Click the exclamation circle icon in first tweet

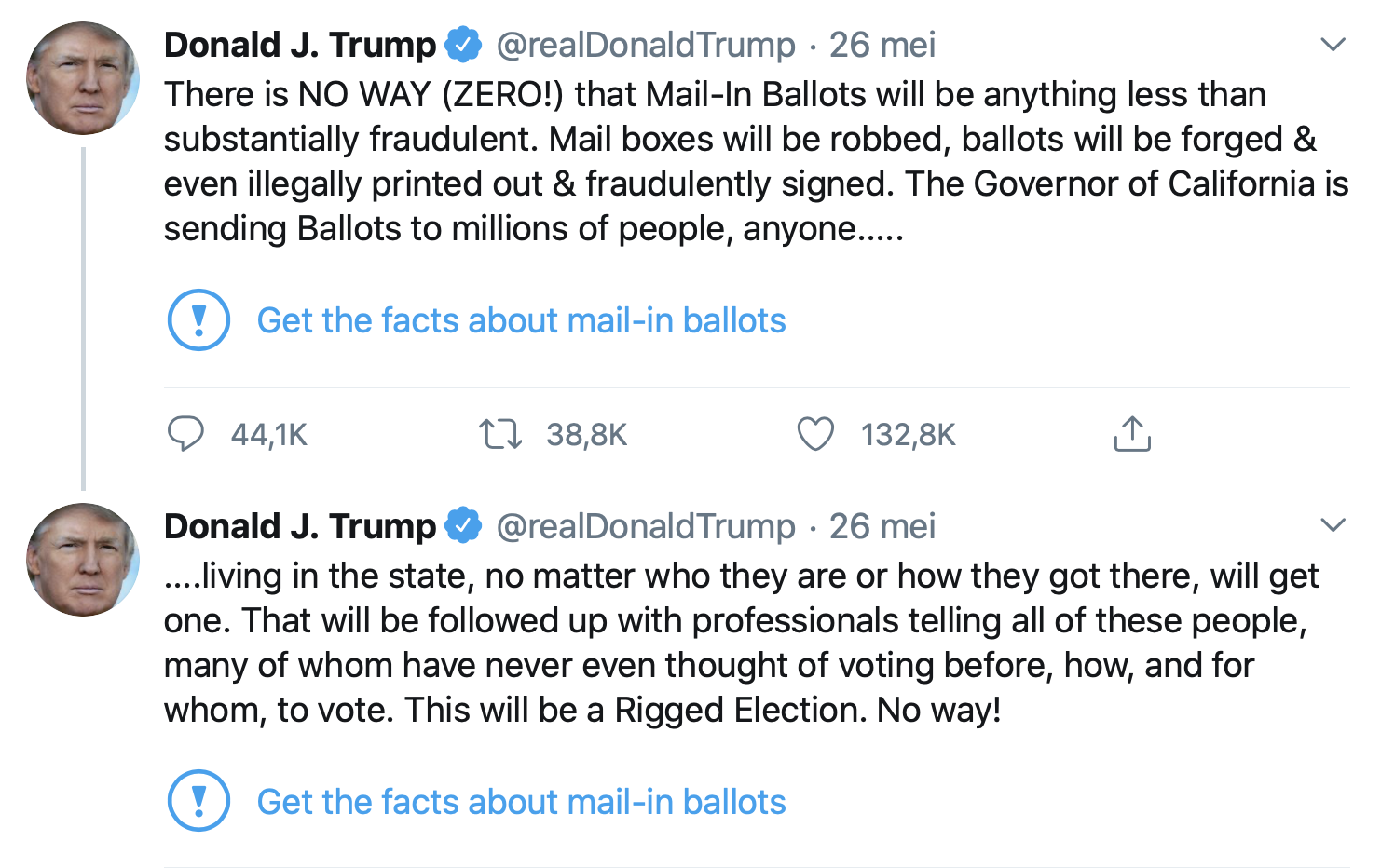click(198, 320)
